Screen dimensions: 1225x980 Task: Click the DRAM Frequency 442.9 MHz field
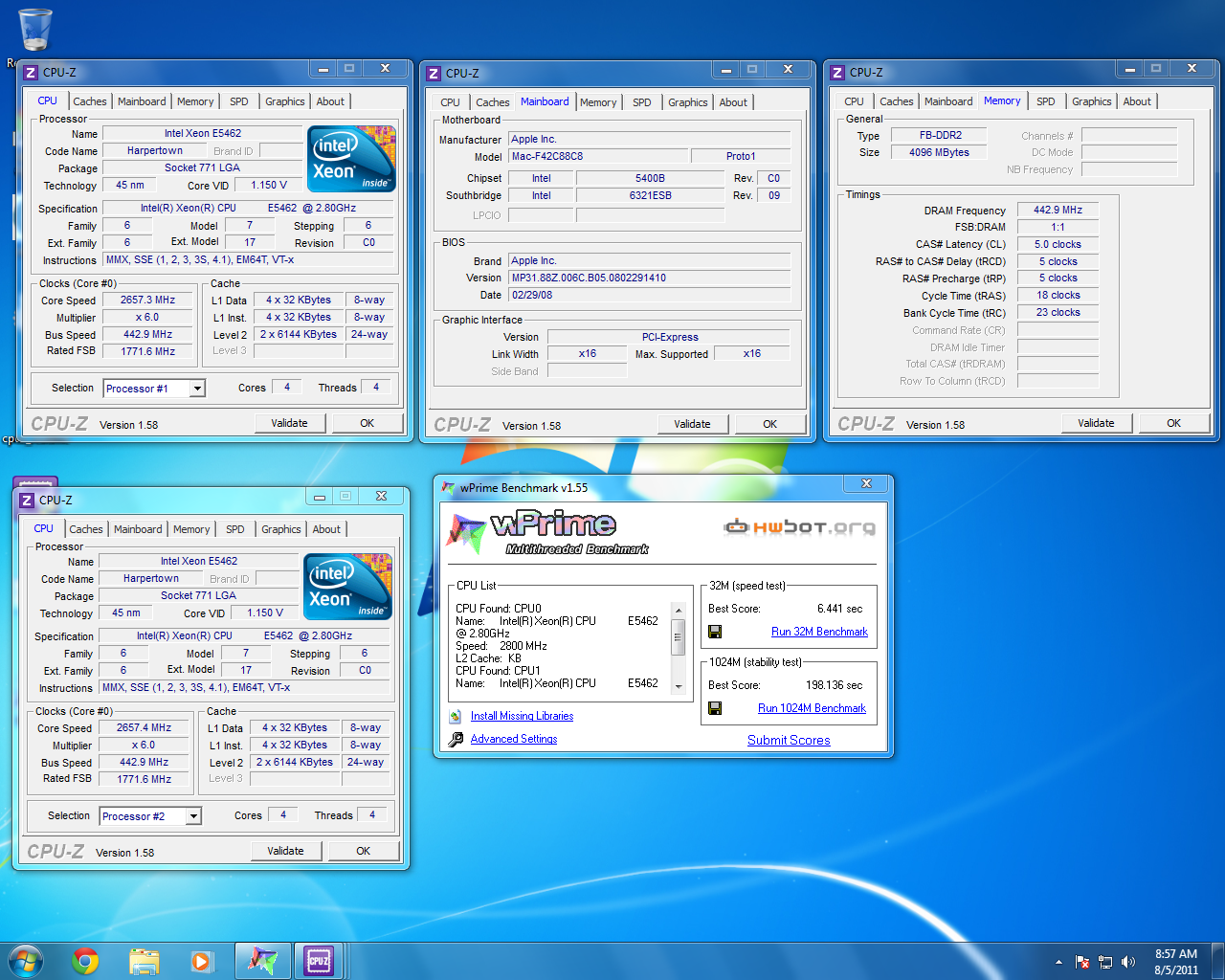click(1058, 210)
